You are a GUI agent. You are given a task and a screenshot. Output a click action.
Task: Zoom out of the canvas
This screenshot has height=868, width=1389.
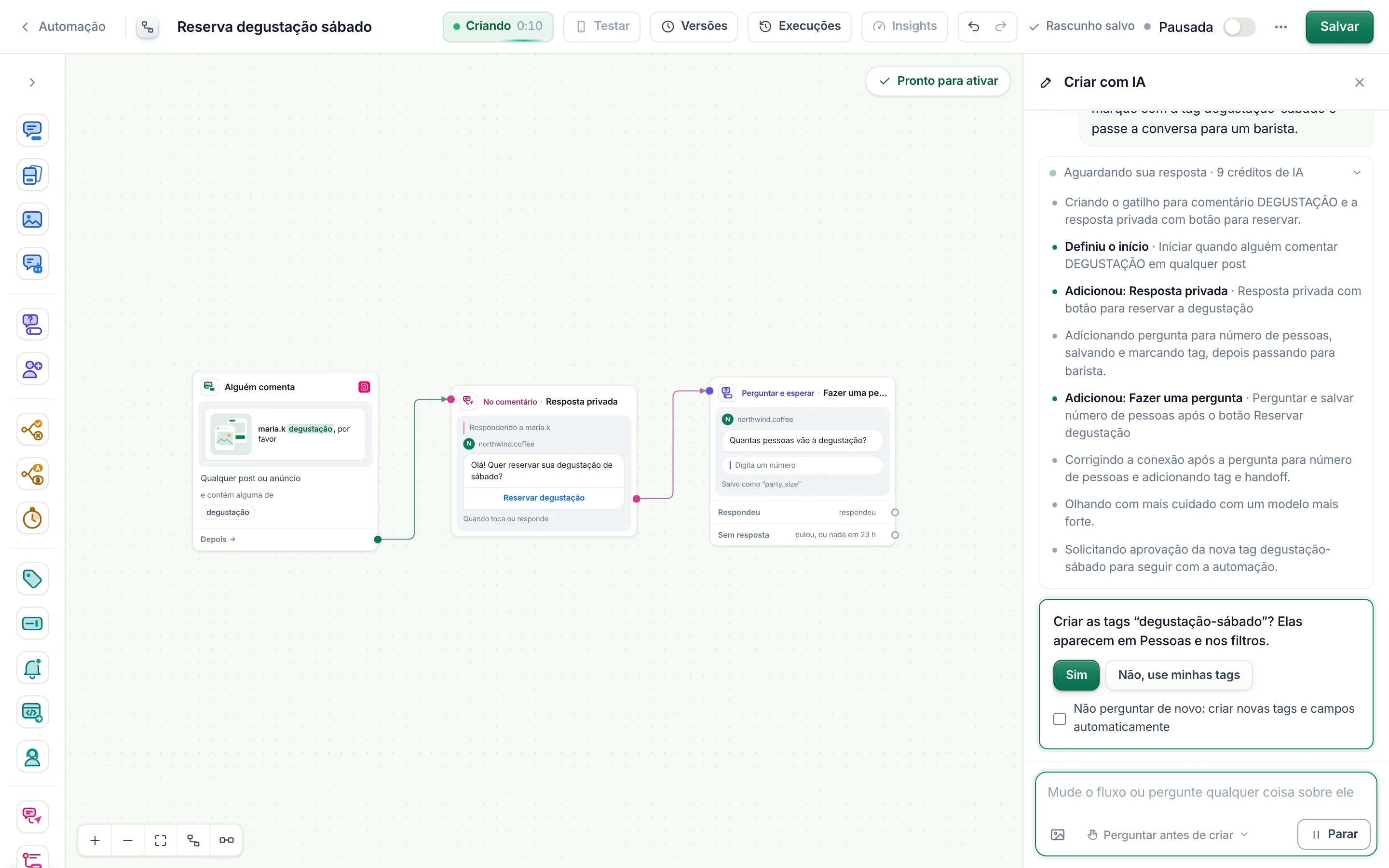[x=128, y=841]
